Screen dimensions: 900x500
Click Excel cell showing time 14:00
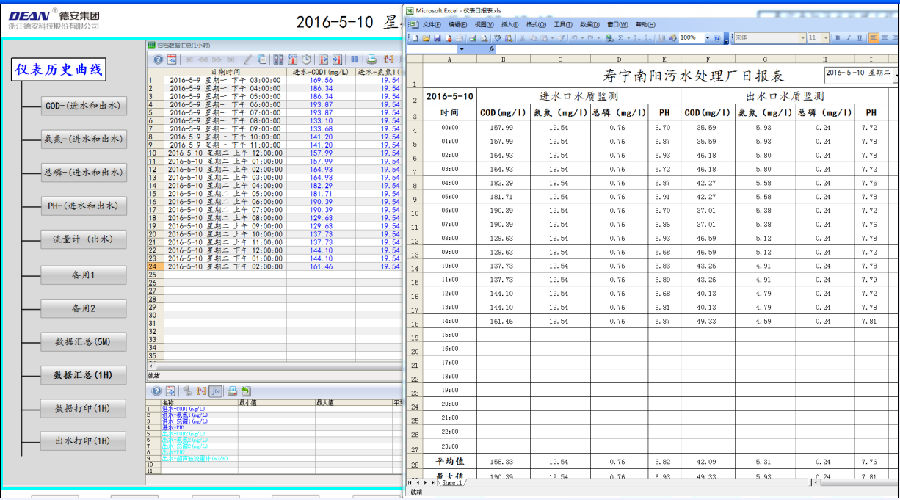449,321
